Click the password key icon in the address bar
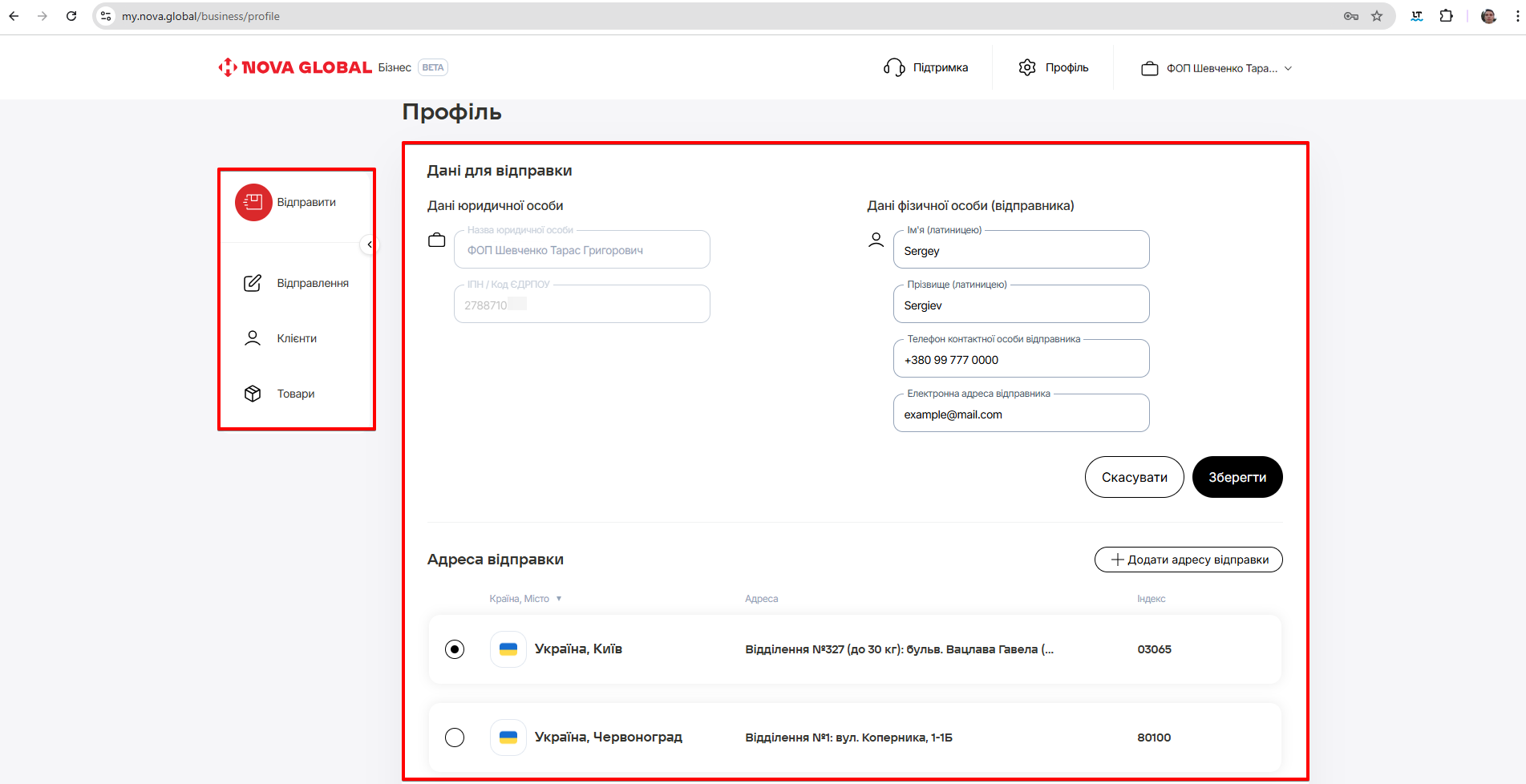Screen dimensions: 1526x784 1351,16
